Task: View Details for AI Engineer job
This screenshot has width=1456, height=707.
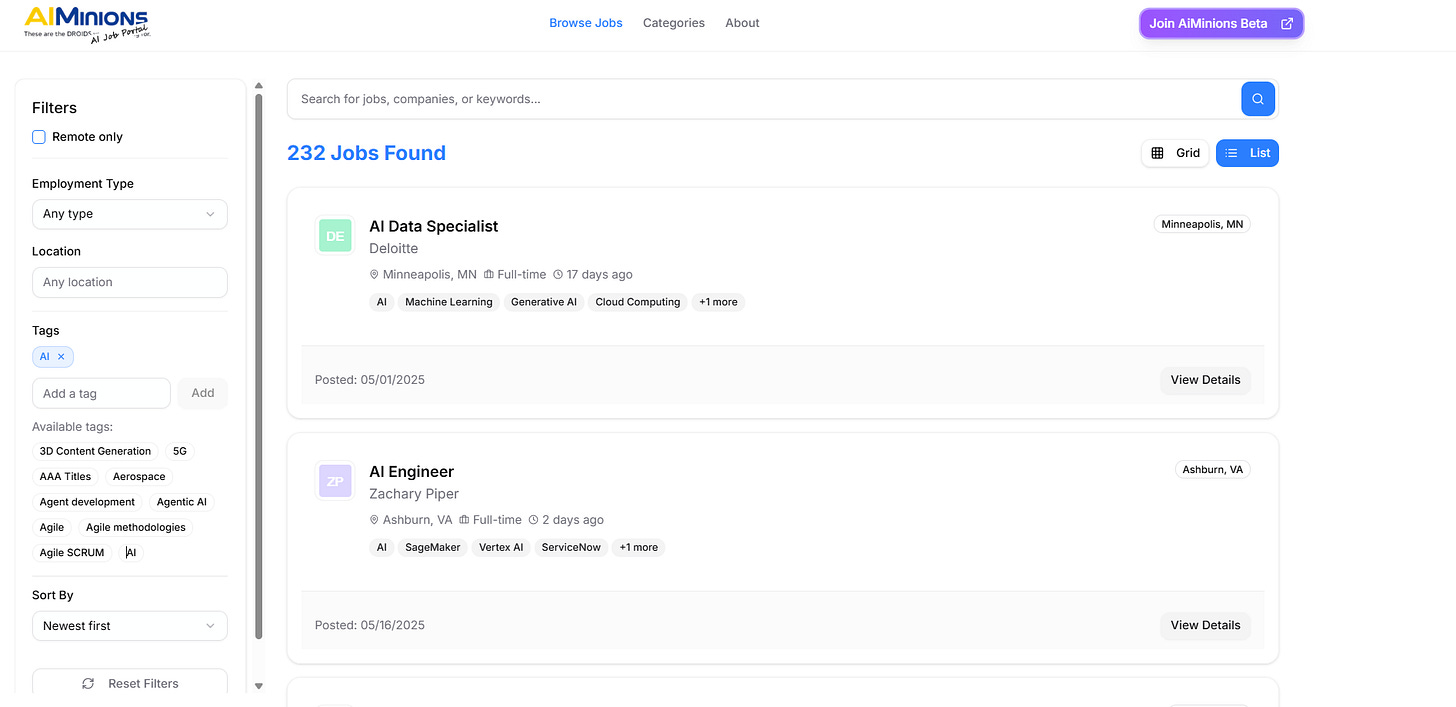Action: click(1205, 625)
